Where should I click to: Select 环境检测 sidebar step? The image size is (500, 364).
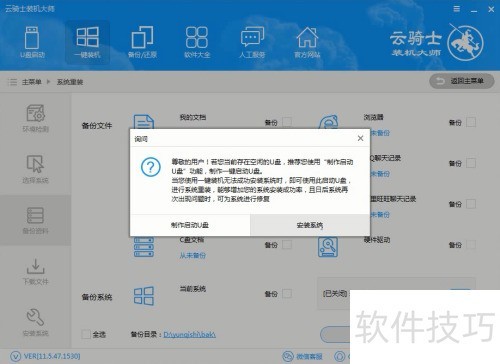click(35, 118)
